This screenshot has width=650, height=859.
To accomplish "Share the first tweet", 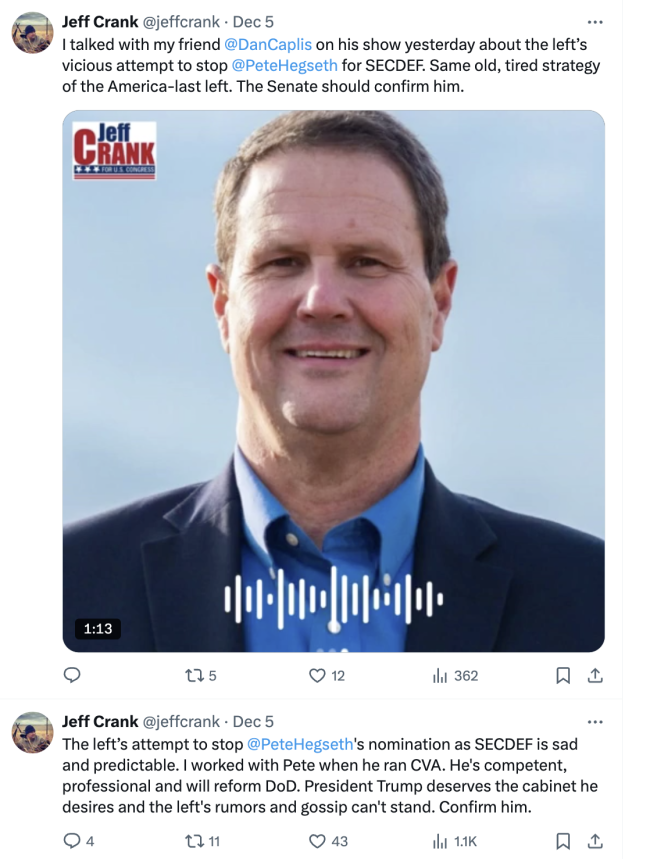I will click(x=595, y=675).
